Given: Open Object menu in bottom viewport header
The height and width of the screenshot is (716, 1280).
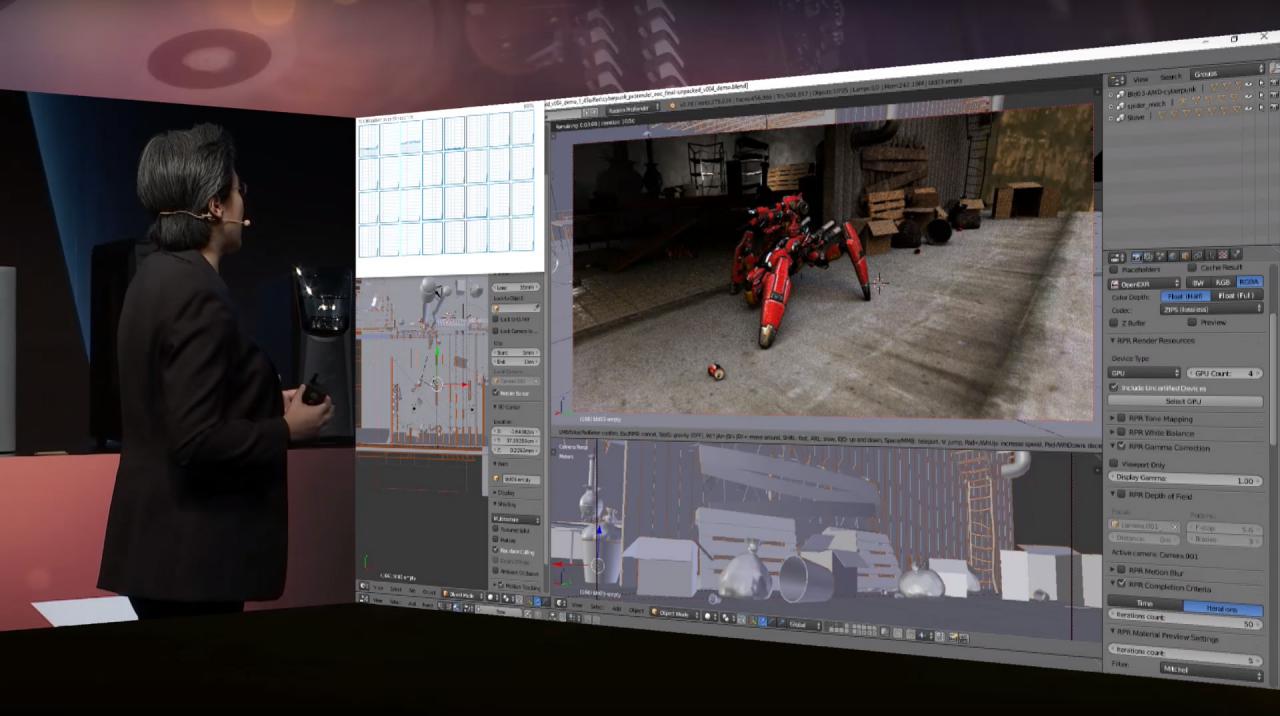Looking at the screenshot, I should tap(636, 610).
